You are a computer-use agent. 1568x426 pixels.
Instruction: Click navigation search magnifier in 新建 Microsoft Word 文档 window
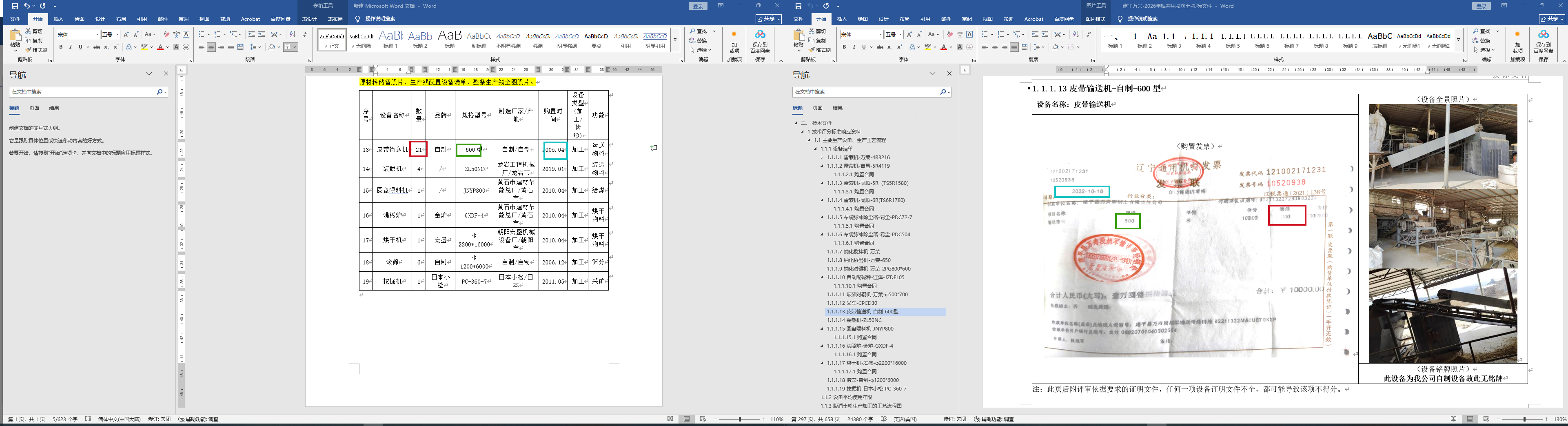pyautogui.click(x=160, y=92)
